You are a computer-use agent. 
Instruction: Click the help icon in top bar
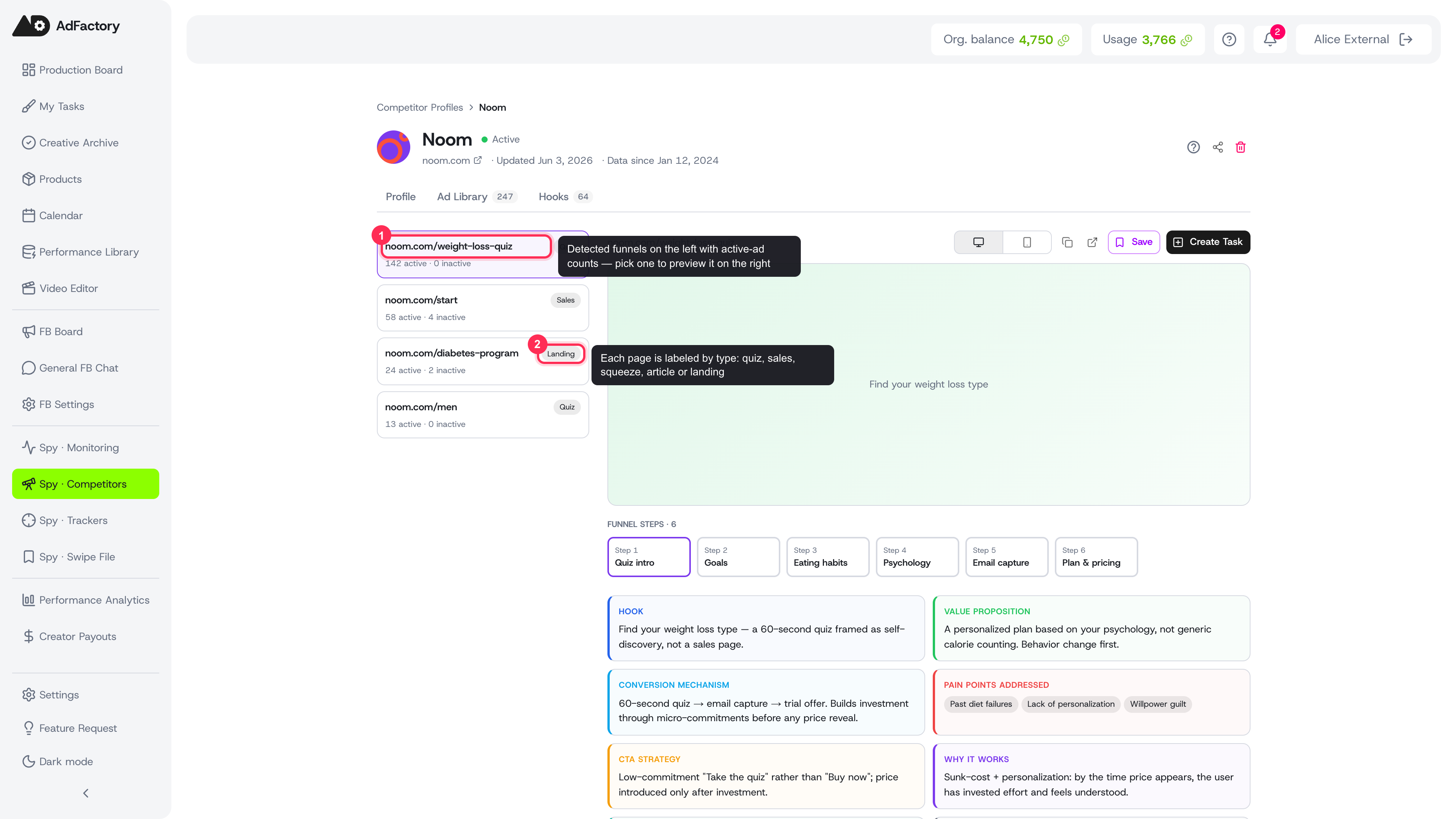click(x=1229, y=39)
